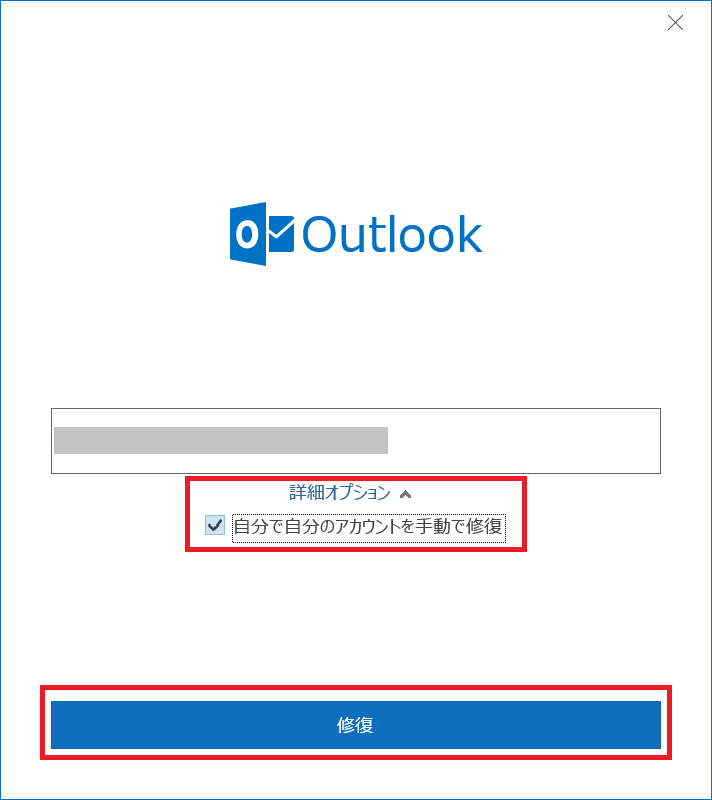Image resolution: width=712 pixels, height=800 pixels.
Task: Close the Outlook account repair dialog
Action: point(675,22)
